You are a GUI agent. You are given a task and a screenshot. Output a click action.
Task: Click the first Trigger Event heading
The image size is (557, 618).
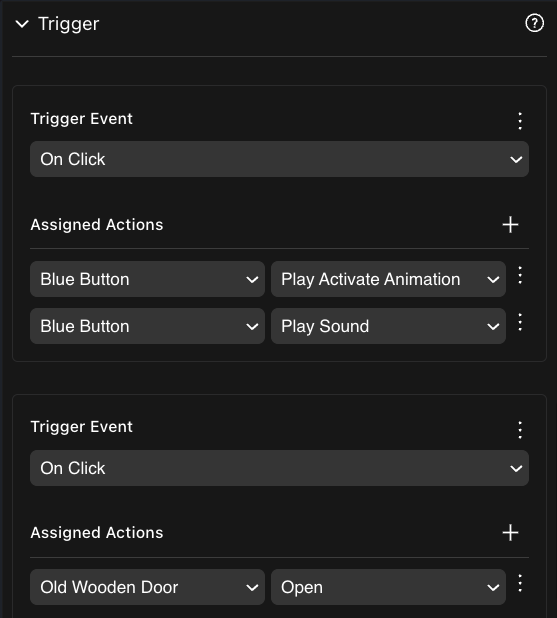(x=82, y=119)
